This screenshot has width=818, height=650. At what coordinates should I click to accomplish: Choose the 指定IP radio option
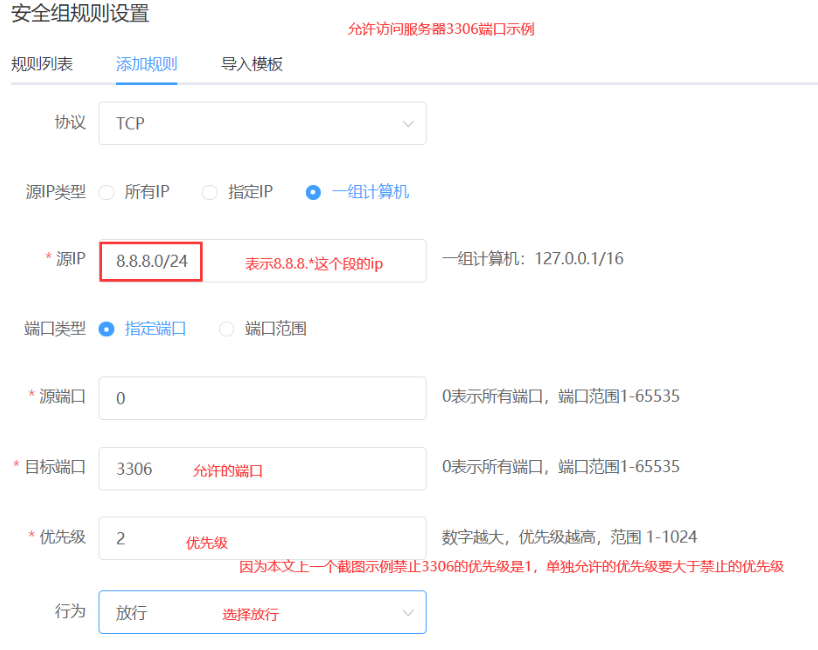pyautogui.click(x=210, y=192)
